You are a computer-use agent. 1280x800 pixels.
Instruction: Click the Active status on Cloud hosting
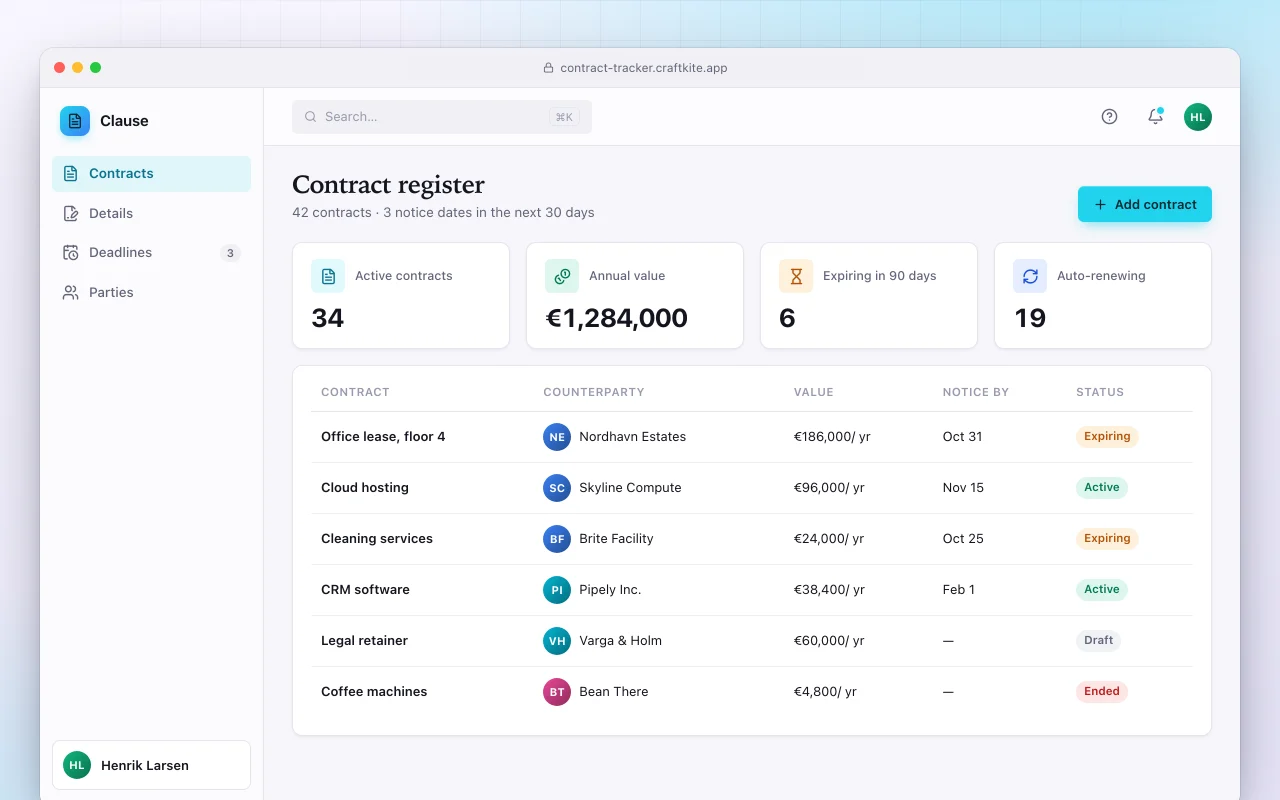(1102, 488)
